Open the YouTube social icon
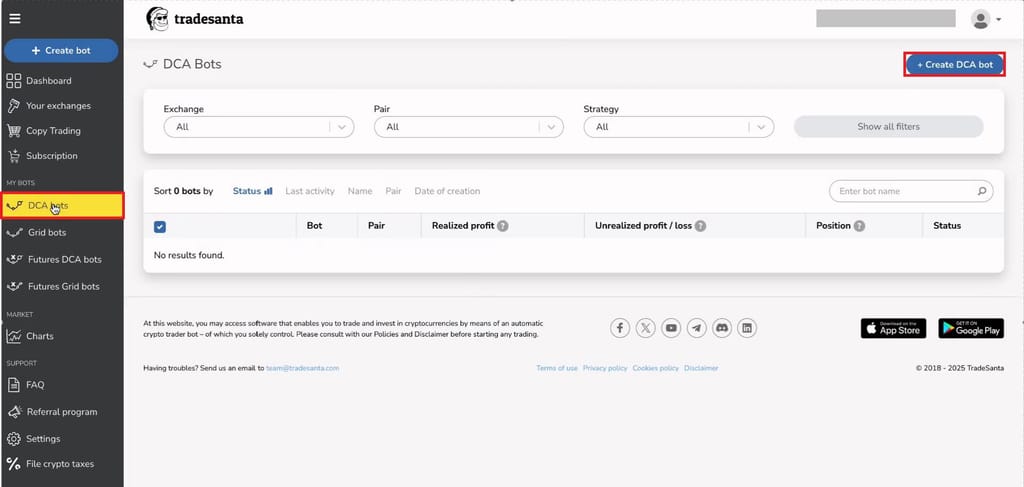This screenshot has width=1024, height=487. (671, 328)
